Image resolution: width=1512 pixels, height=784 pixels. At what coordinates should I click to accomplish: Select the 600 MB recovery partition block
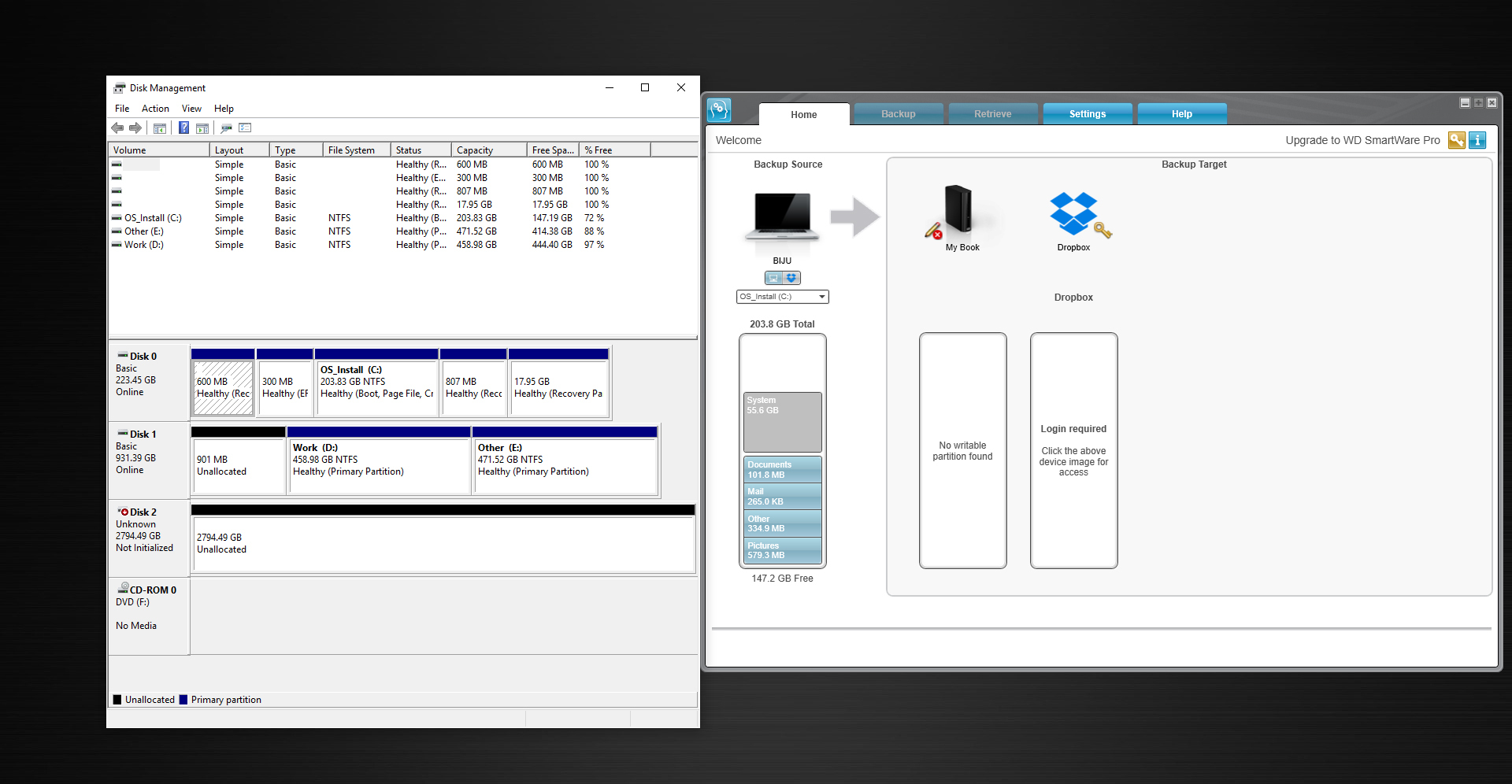coord(223,382)
